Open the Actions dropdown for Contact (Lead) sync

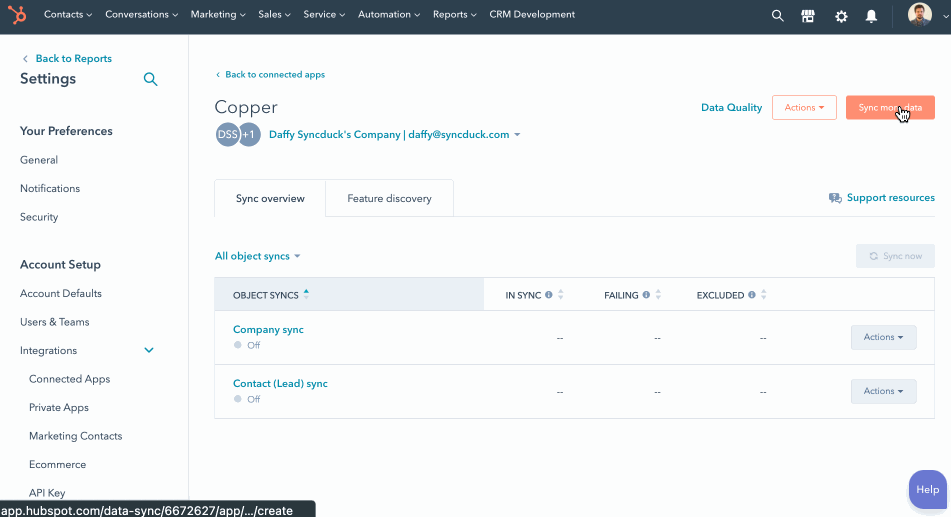tap(883, 391)
